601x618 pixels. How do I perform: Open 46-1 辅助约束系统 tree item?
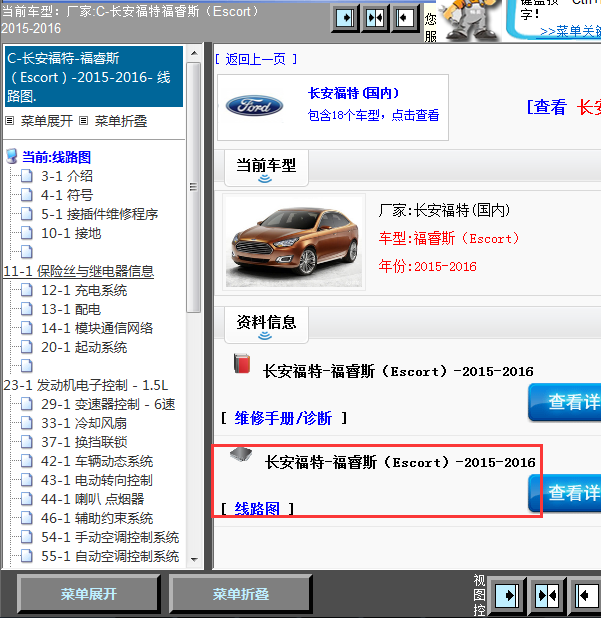pos(97,518)
